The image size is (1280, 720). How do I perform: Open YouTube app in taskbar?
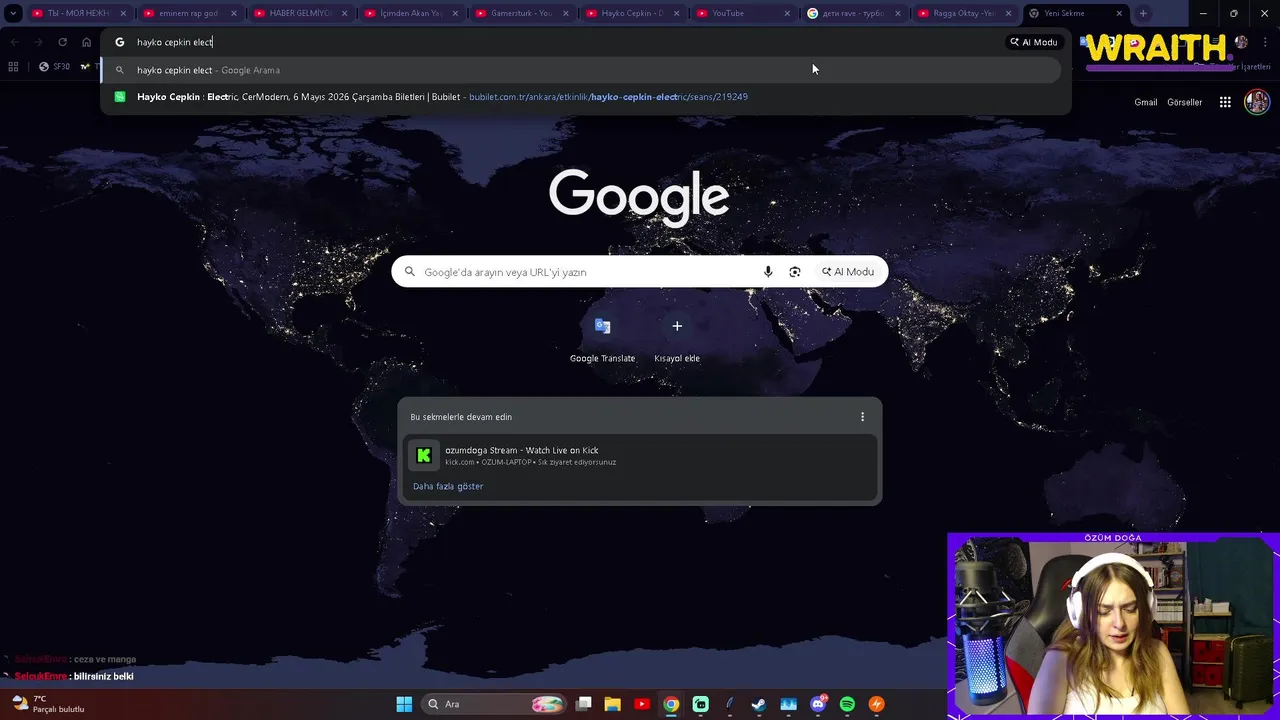pos(642,704)
